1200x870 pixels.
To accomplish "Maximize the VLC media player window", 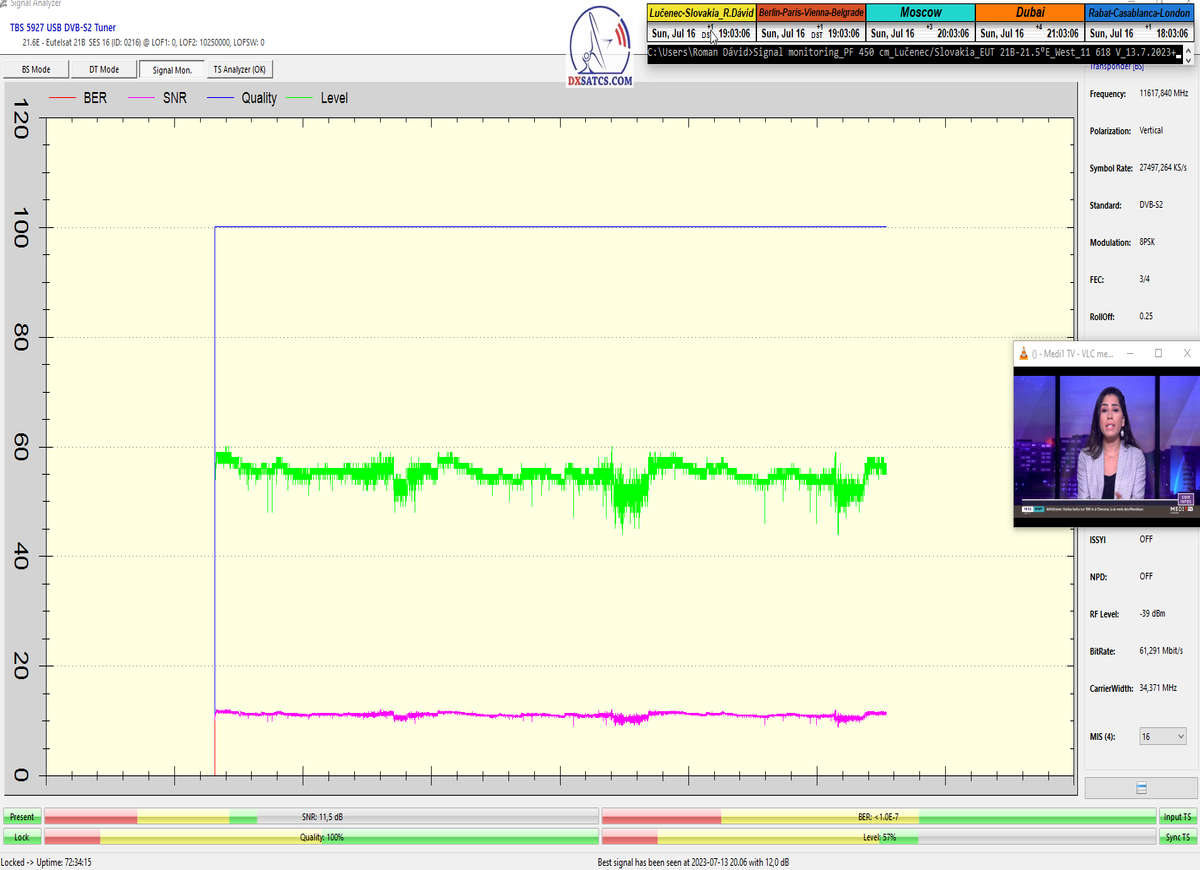I will click(x=1158, y=354).
